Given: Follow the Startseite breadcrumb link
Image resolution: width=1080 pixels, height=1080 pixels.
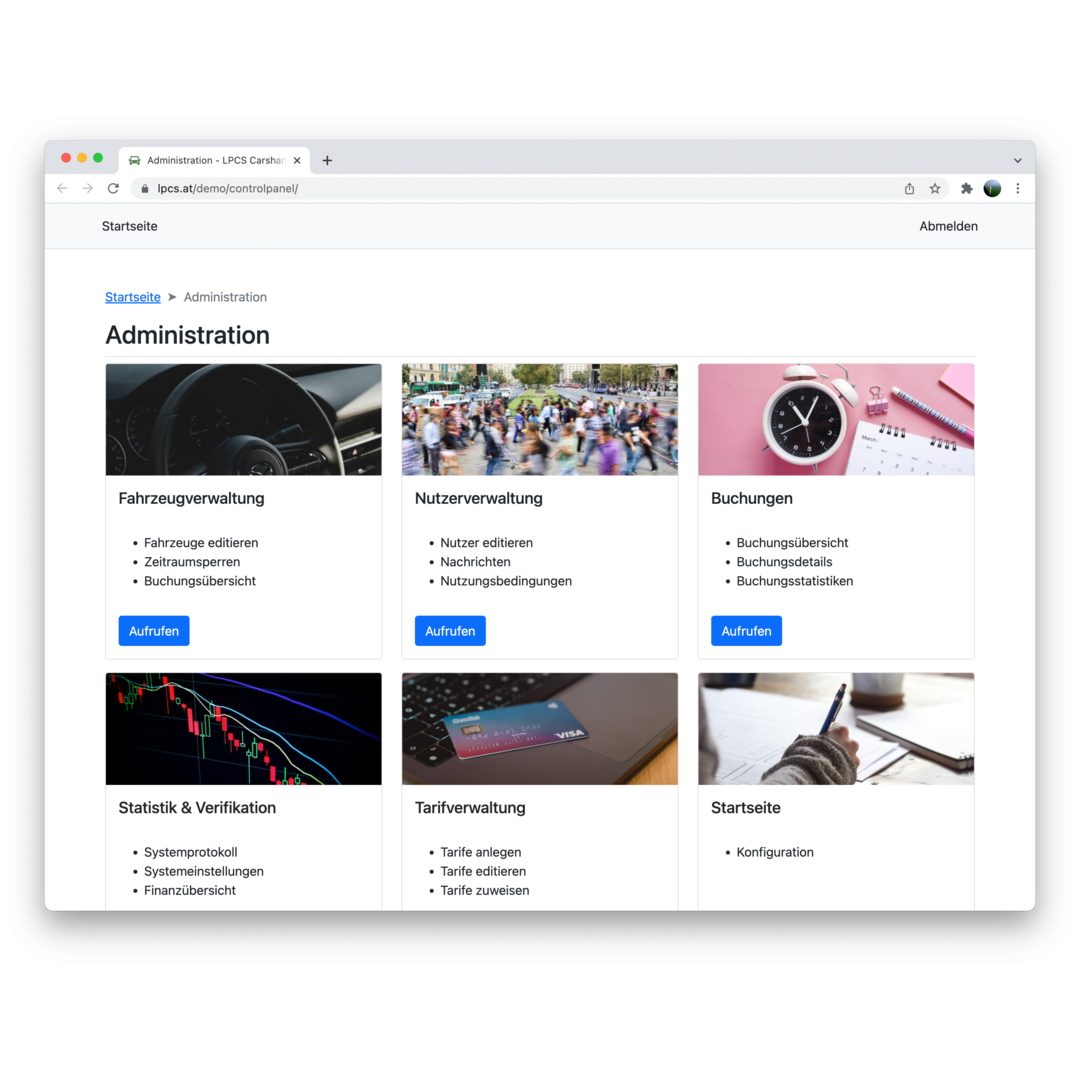Looking at the screenshot, I should coord(133,297).
